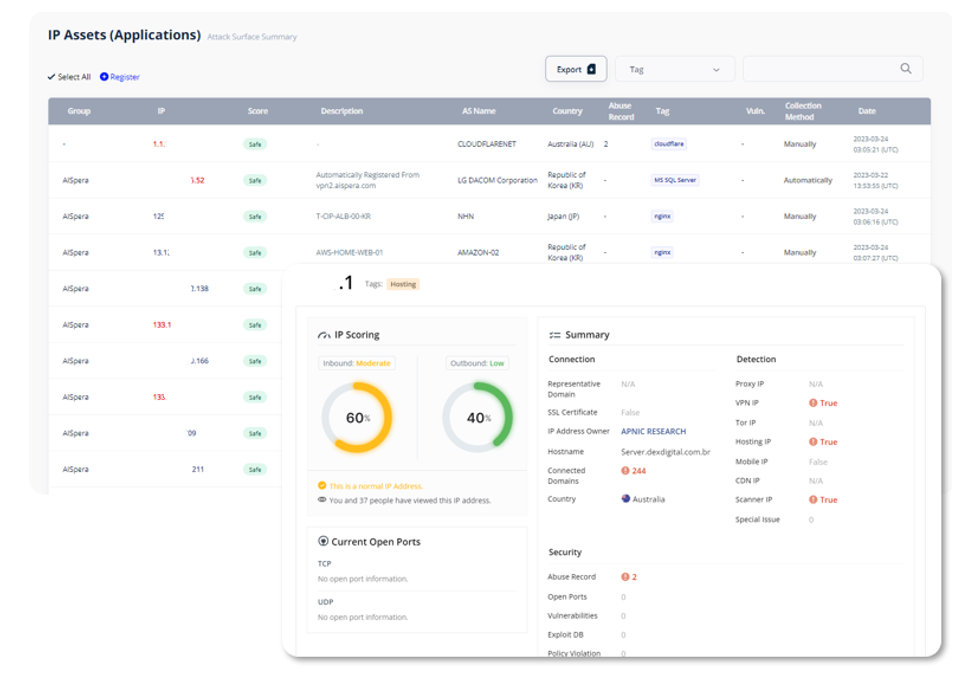The width and height of the screenshot is (969, 675).
Task: Sort by the Country column header
Action: tap(567, 111)
